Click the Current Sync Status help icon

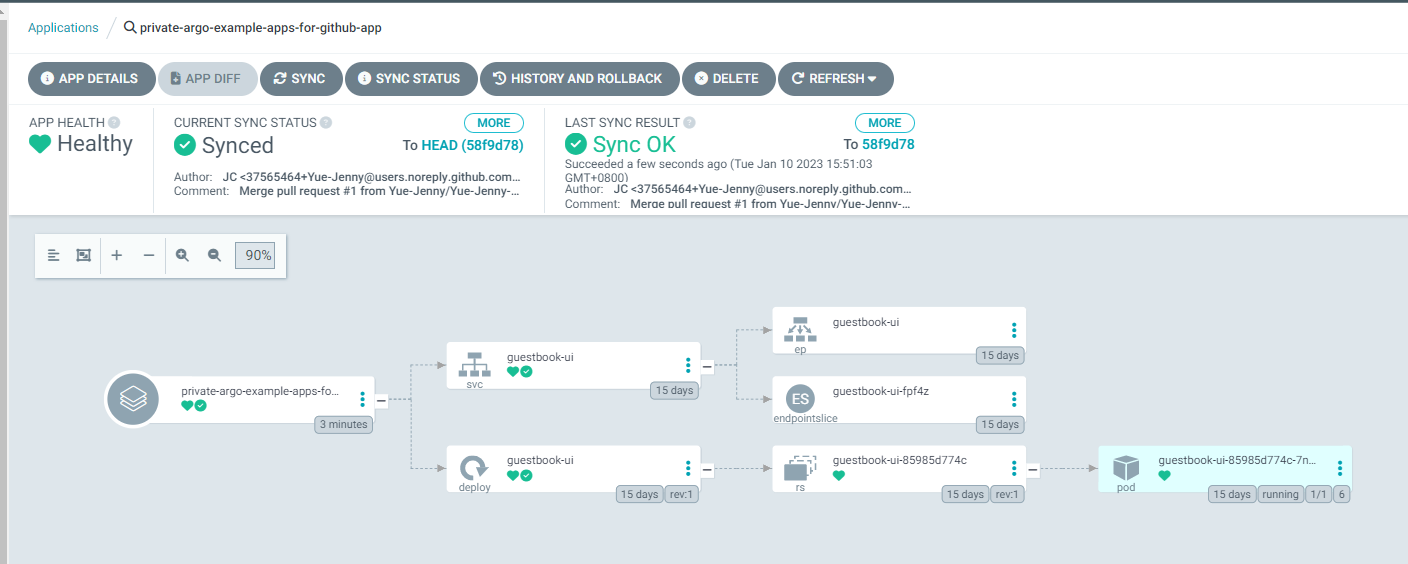[x=327, y=122]
